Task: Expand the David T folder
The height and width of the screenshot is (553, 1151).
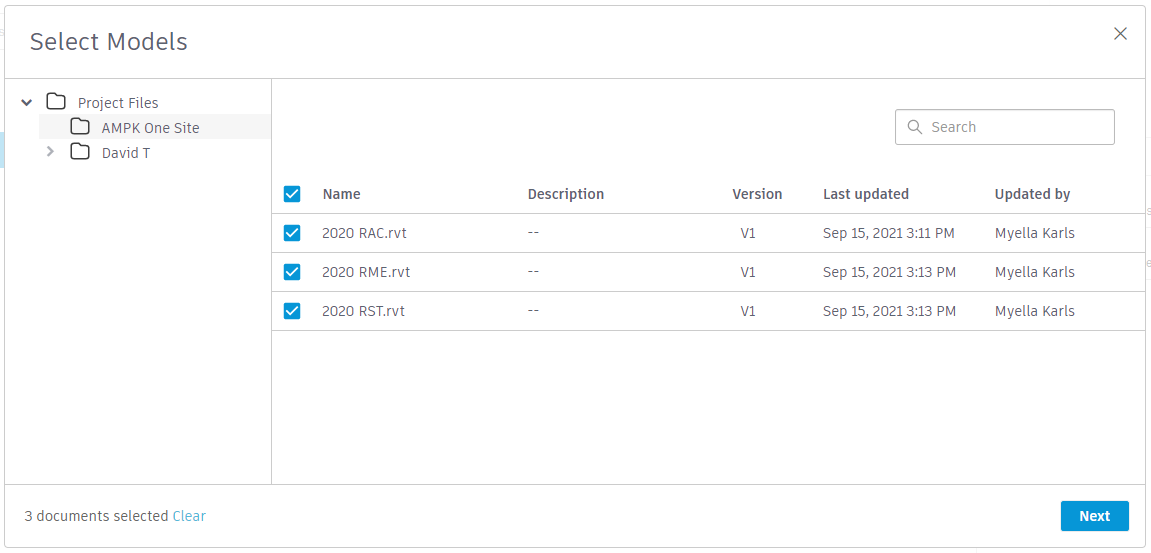Action: tap(50, 152)
